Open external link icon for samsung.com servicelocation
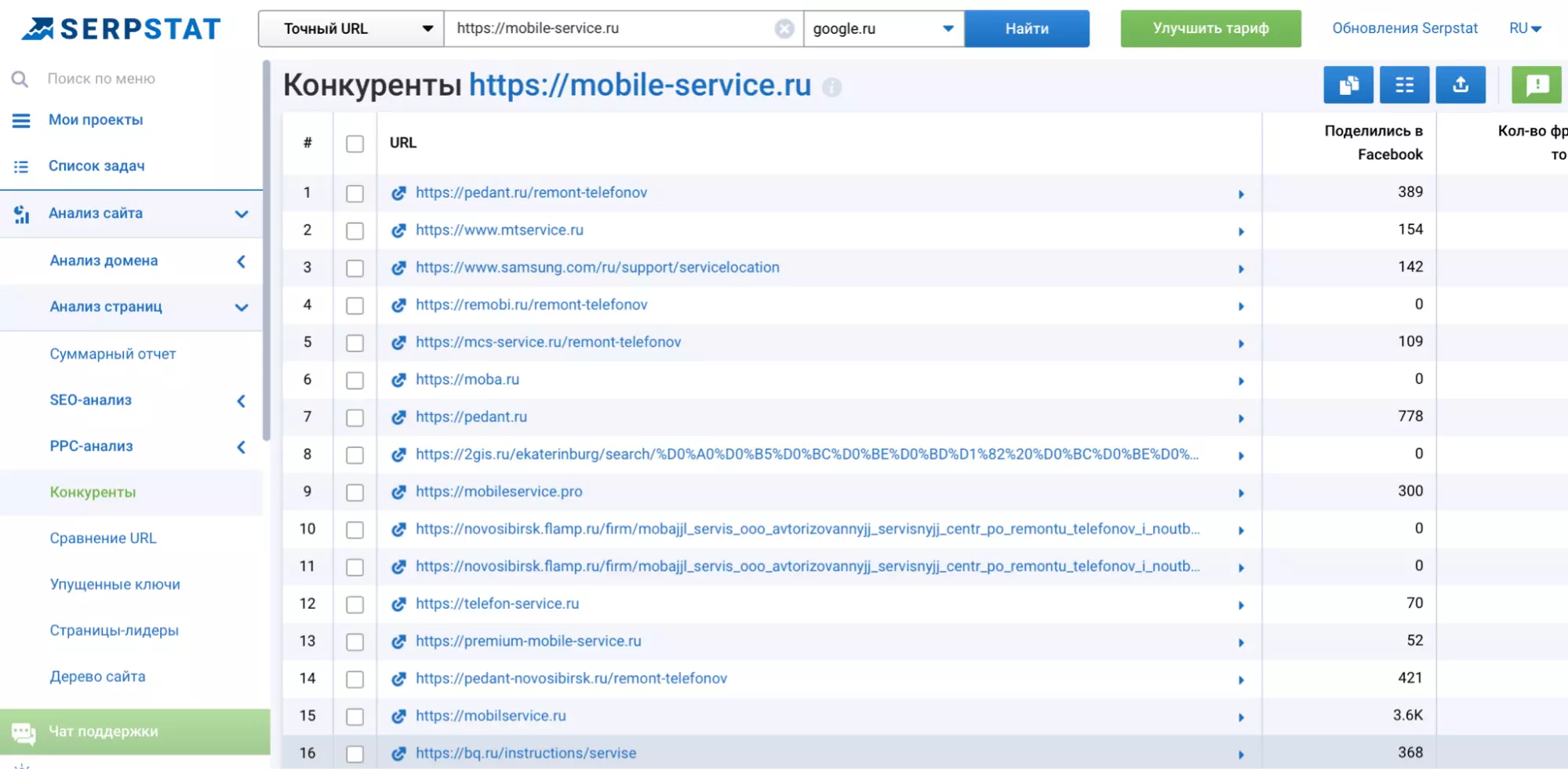Image resolution: width=1568 pixels, height=769 pixels. 398,268
